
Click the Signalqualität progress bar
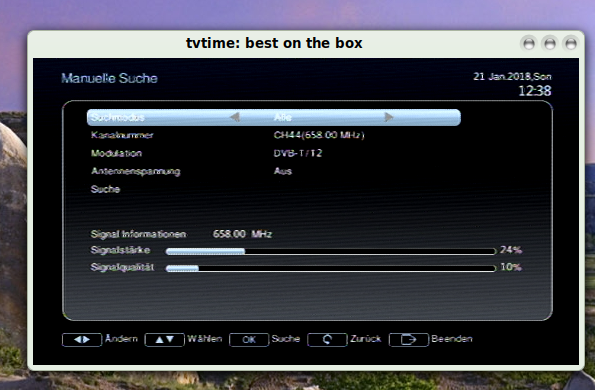click(x=331, y=268)
